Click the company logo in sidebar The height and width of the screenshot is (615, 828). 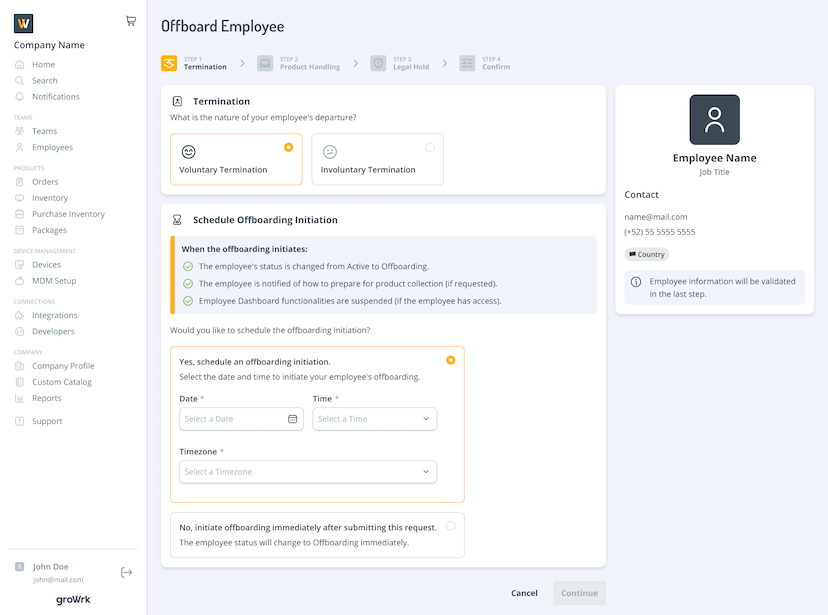[x=24, y=23]
